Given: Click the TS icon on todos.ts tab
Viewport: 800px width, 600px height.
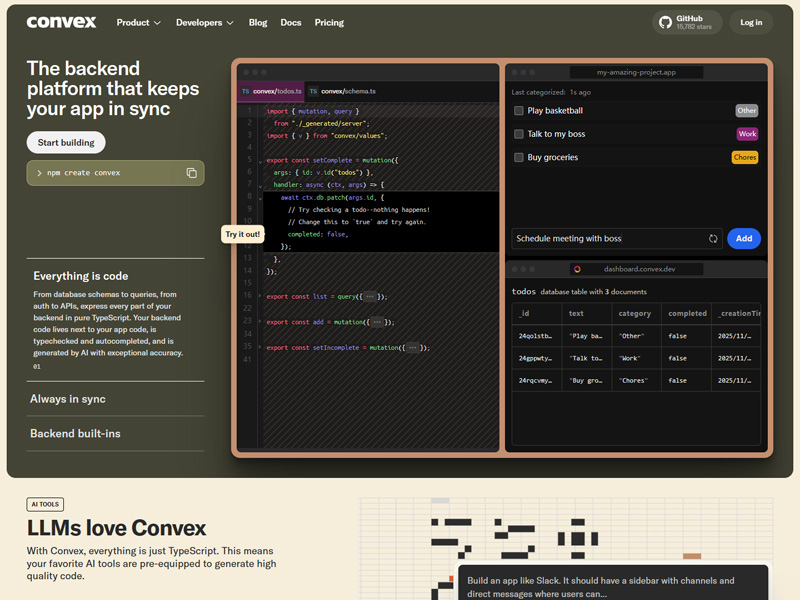Looking at the screenshot, I should click(246, 91).
